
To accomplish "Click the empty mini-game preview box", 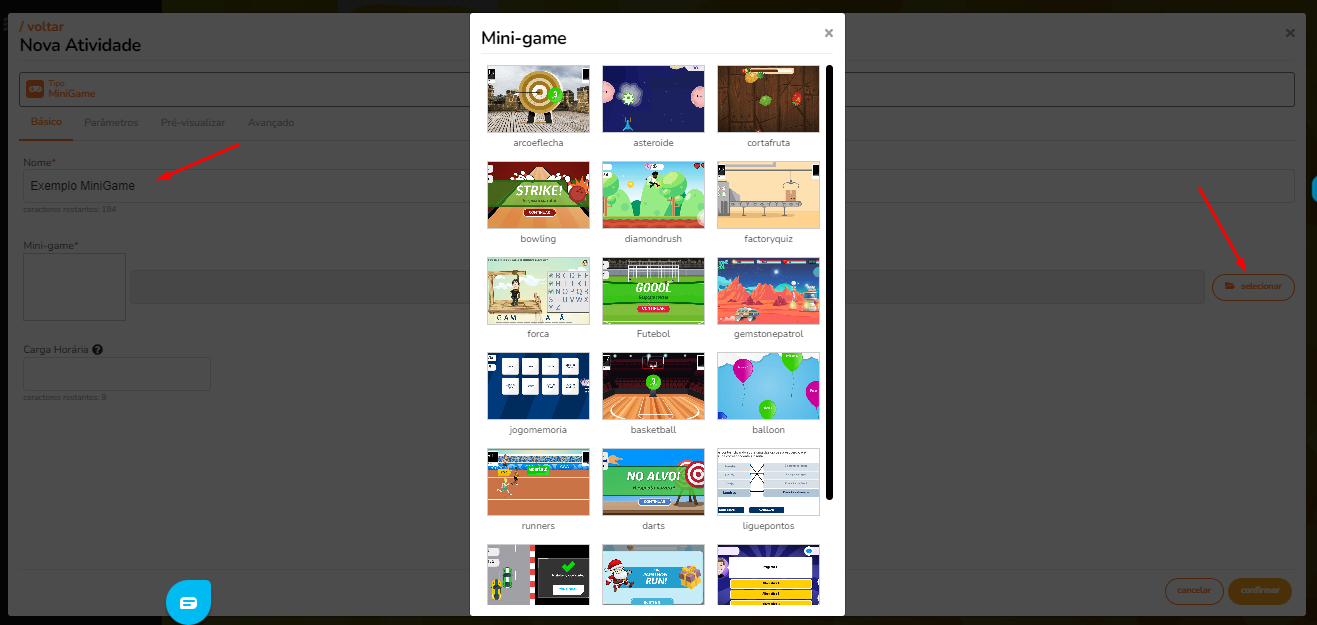I will click(x=74, y=287).
